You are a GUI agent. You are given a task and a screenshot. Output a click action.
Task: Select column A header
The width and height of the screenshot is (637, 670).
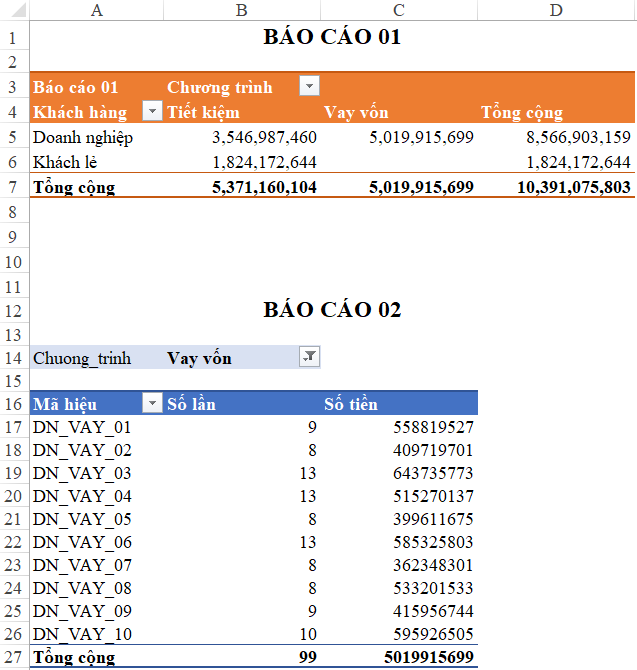pyautogui.click(x=97, y=10)
